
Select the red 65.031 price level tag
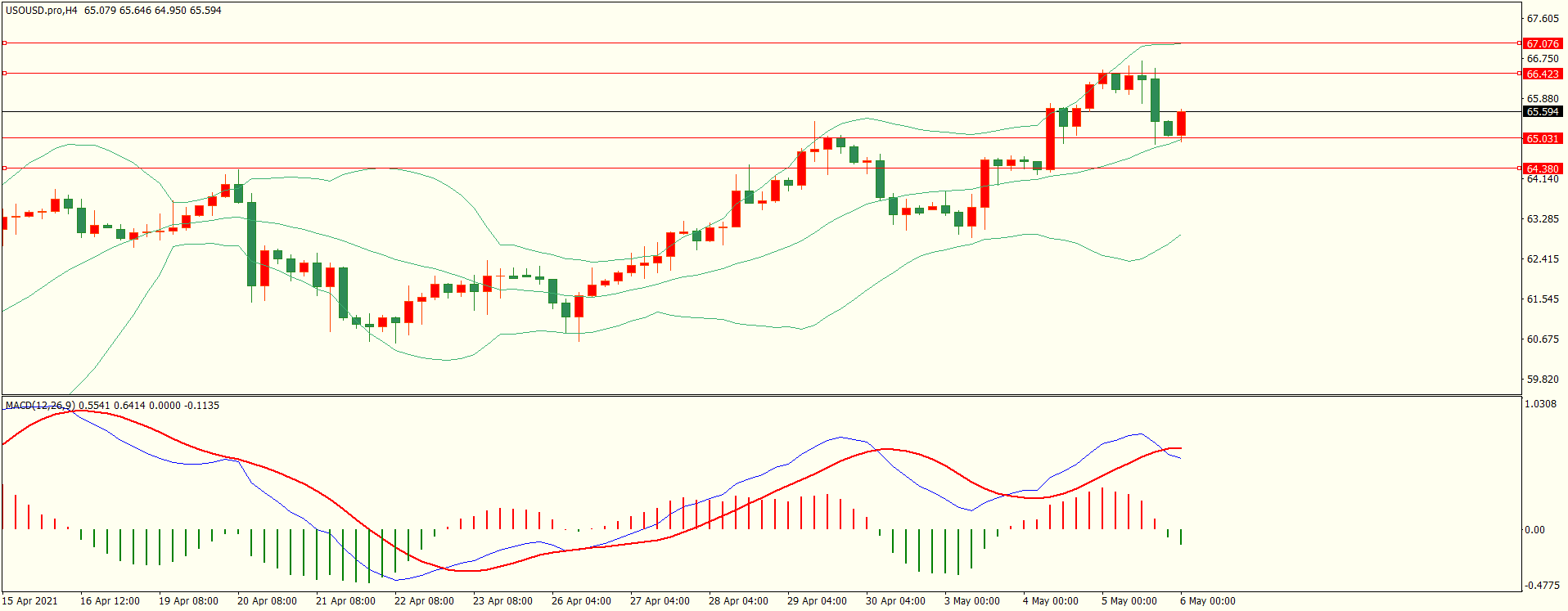(1542, 138)
